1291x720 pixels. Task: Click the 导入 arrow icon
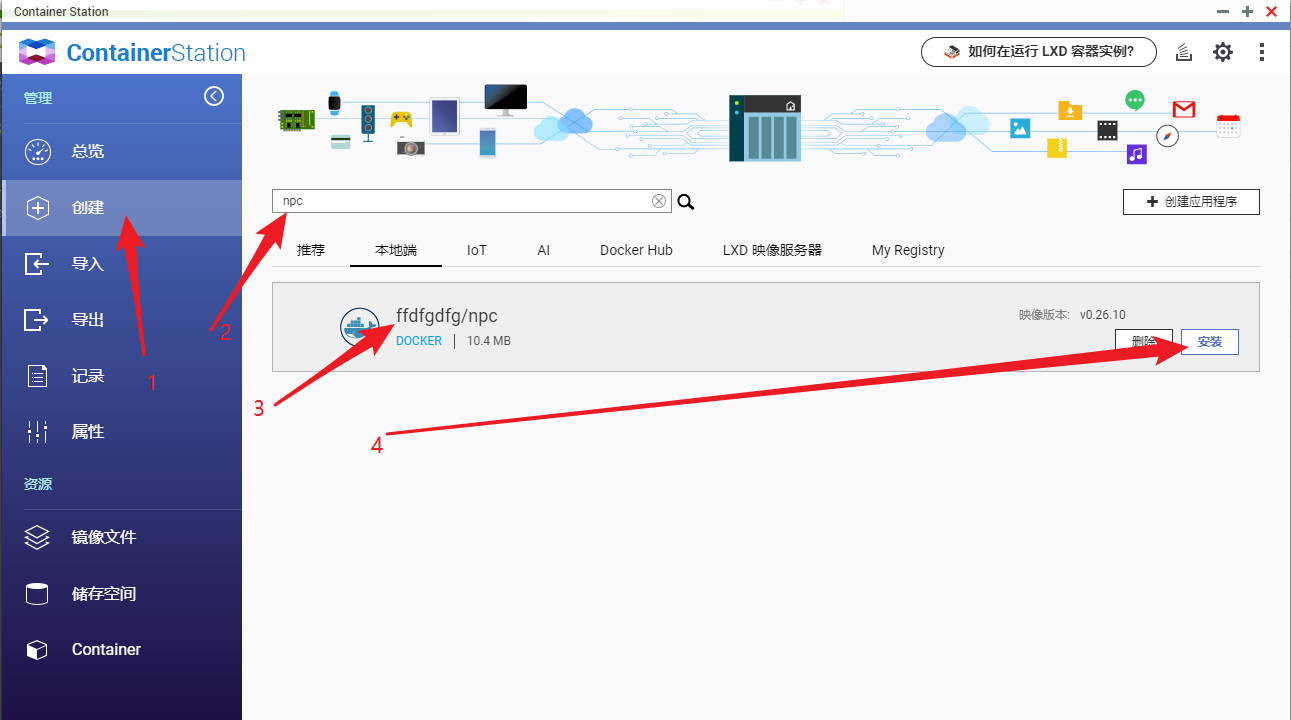coord(37,264)
